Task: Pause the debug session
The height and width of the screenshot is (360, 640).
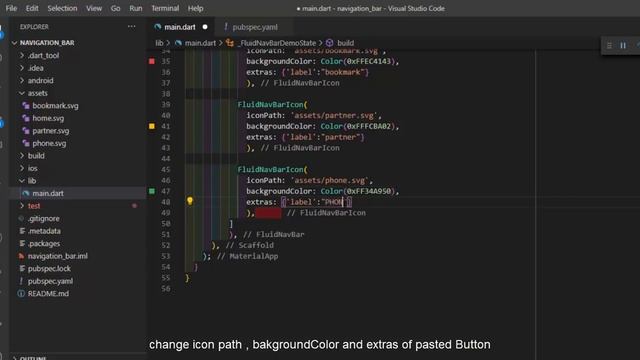Action: tap(623, 45)
